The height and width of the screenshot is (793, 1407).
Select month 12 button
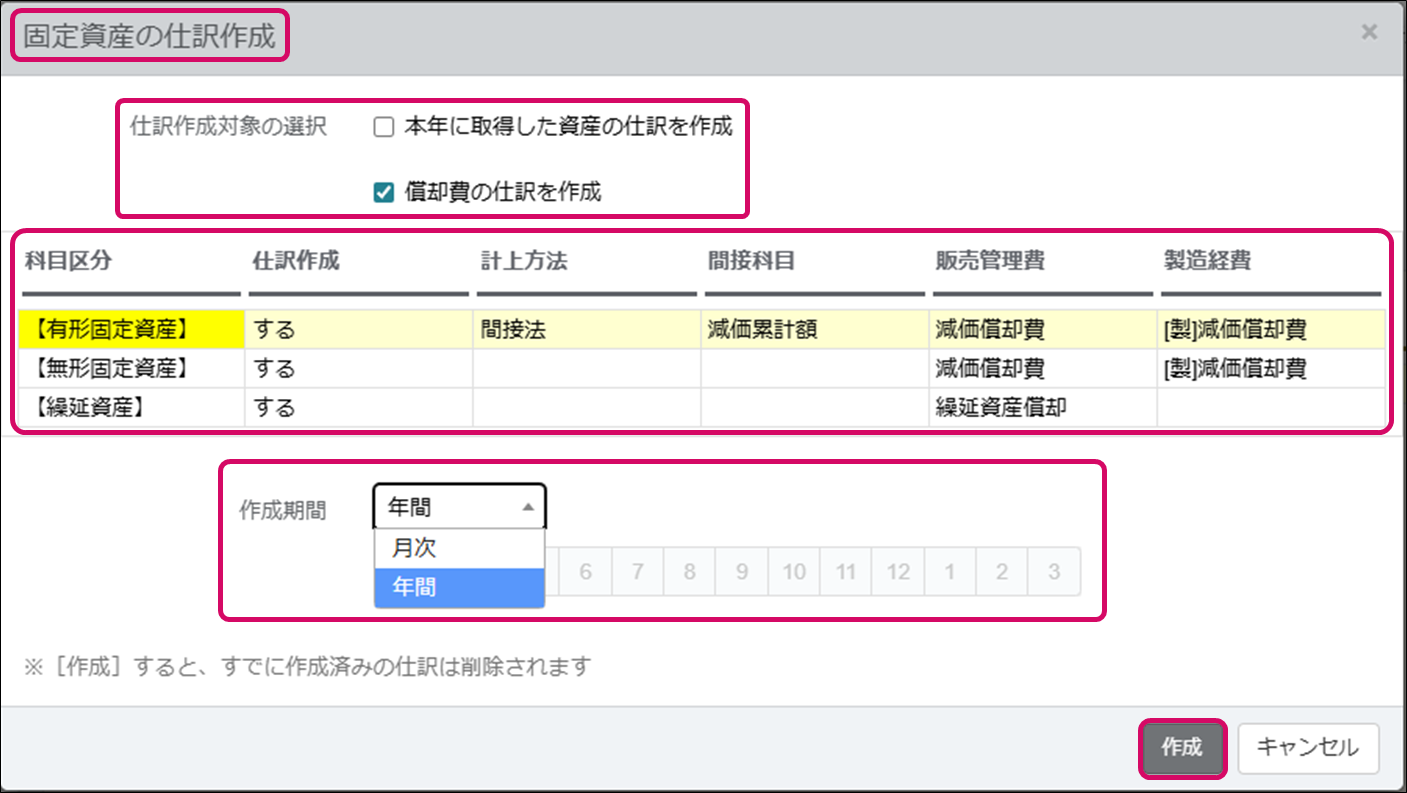pos(898,572)
